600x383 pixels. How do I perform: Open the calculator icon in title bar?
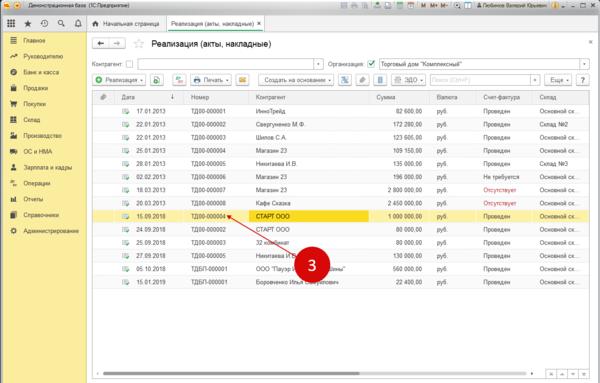pyautogui.click(x=400, y=5)
